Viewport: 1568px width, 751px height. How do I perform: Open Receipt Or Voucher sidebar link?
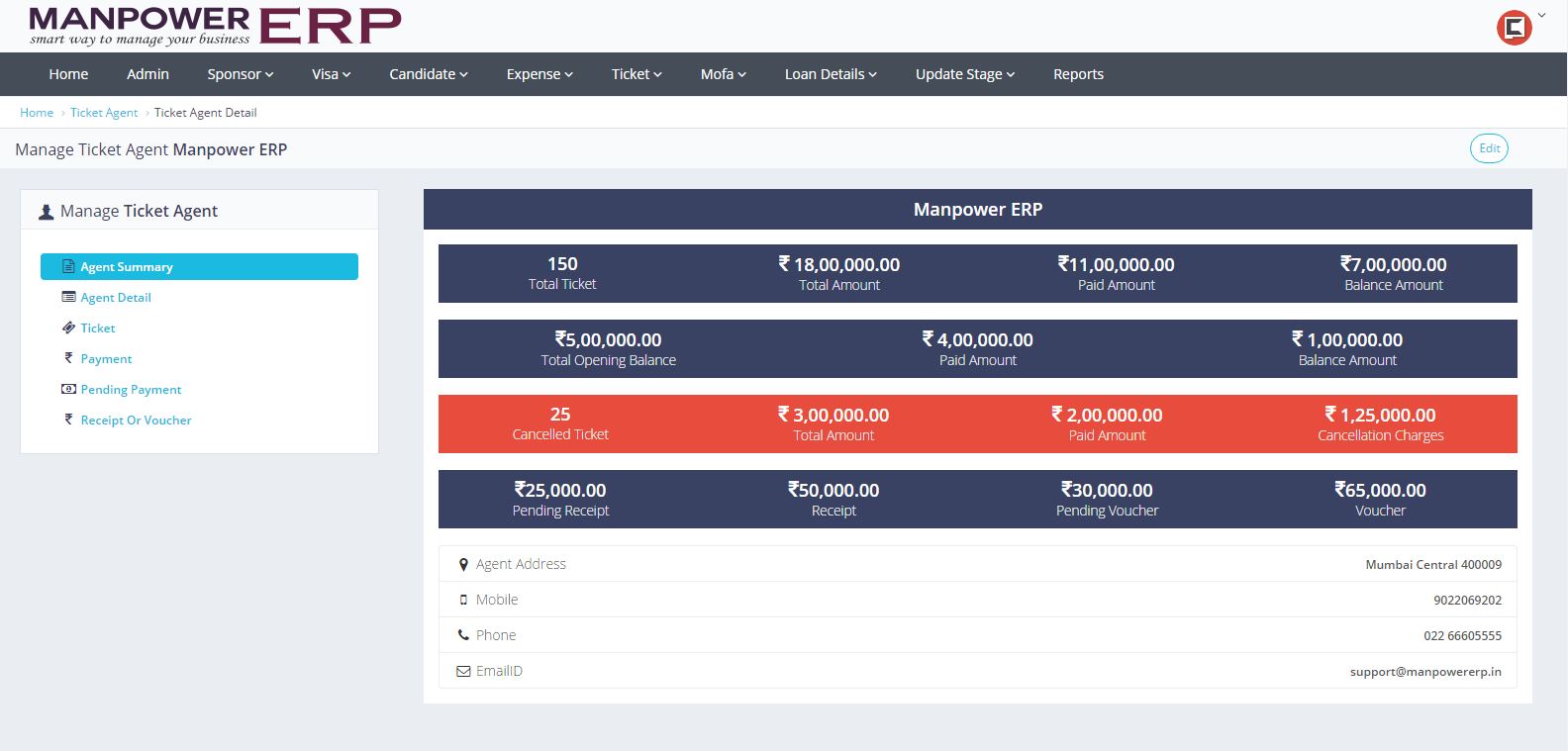(136, 420)
